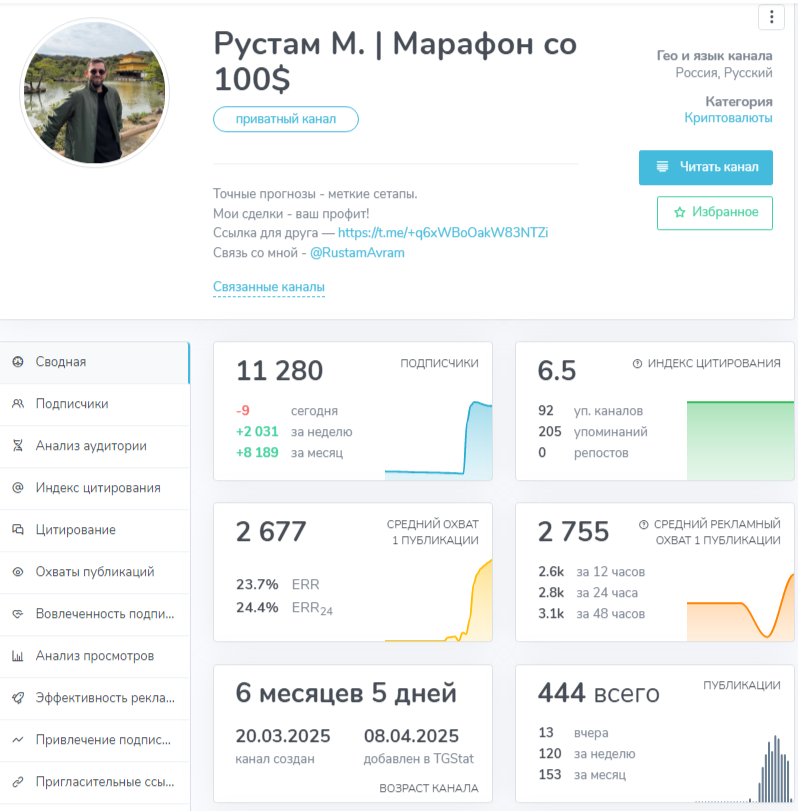
Task: Click 6 месяцев 5 дней channel age
Action: 346,693
